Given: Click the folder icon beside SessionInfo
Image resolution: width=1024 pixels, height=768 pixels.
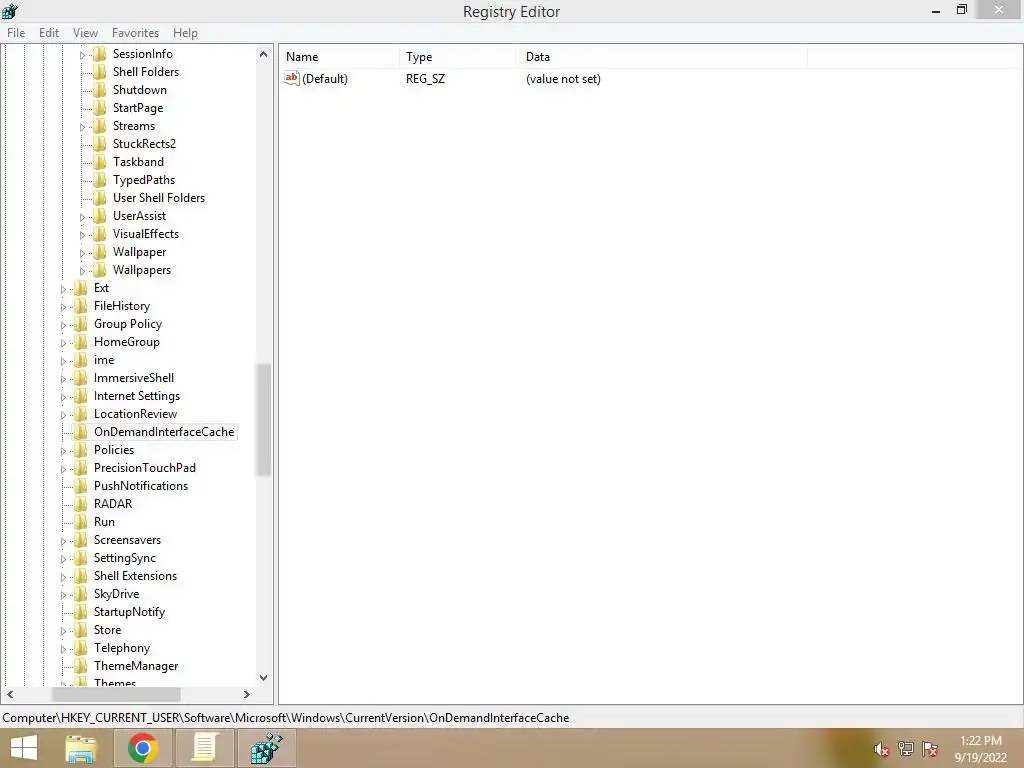Looking at the screenshot, I should pyautogui.click(x=99, y=54).
